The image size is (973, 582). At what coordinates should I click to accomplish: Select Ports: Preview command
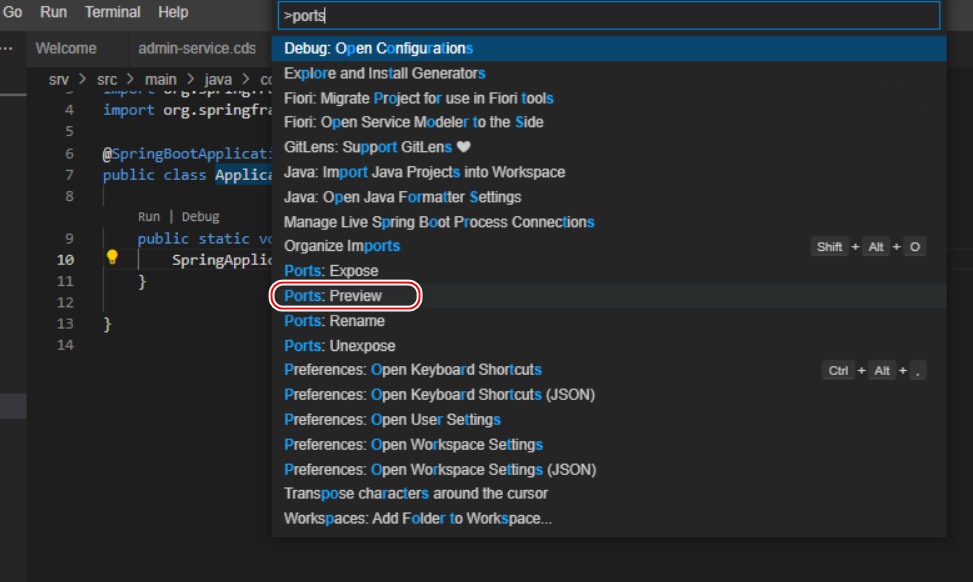[609, 296]
